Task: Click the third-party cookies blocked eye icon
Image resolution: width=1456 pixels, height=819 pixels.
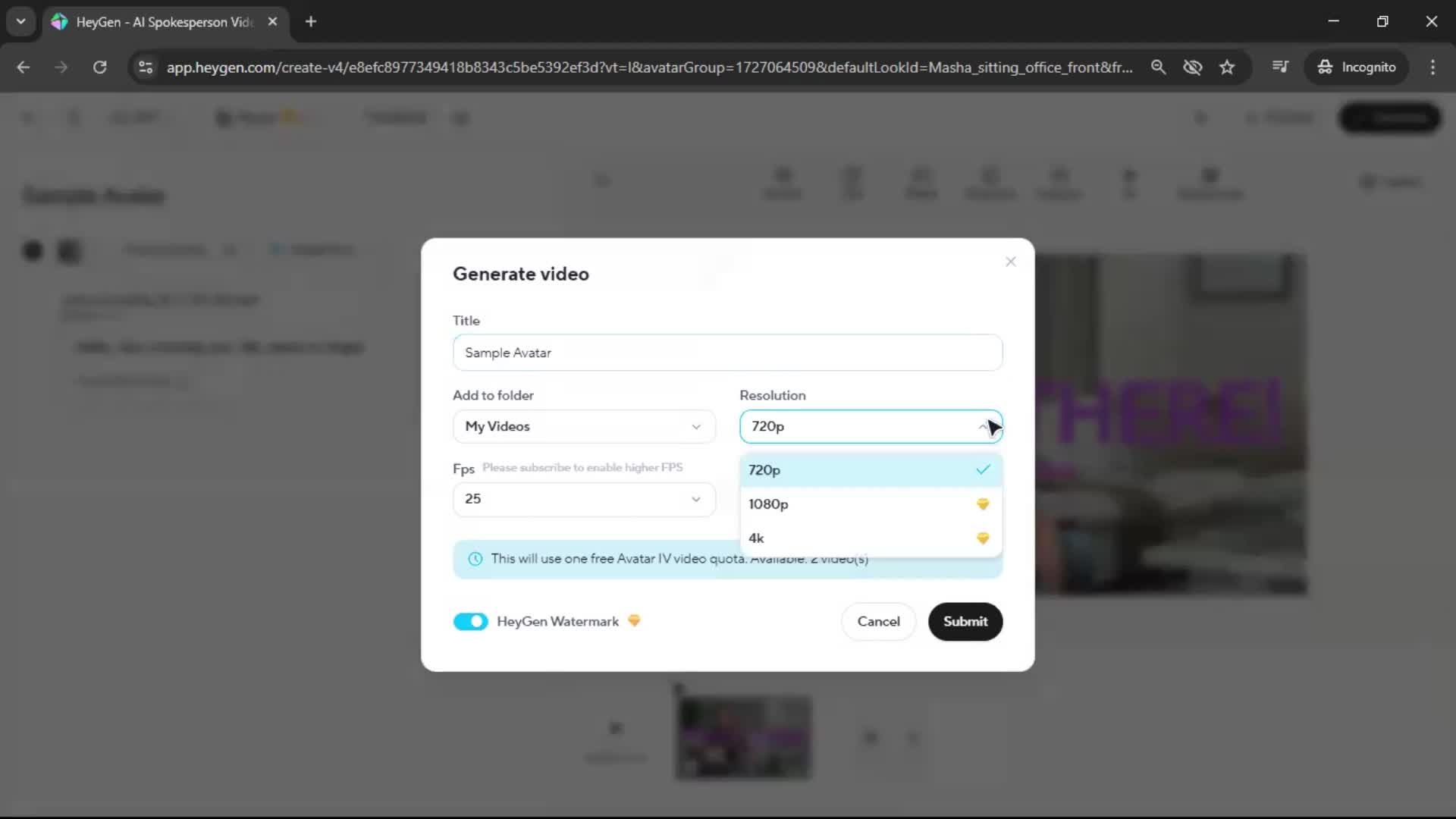Action: coord(1192,67)
